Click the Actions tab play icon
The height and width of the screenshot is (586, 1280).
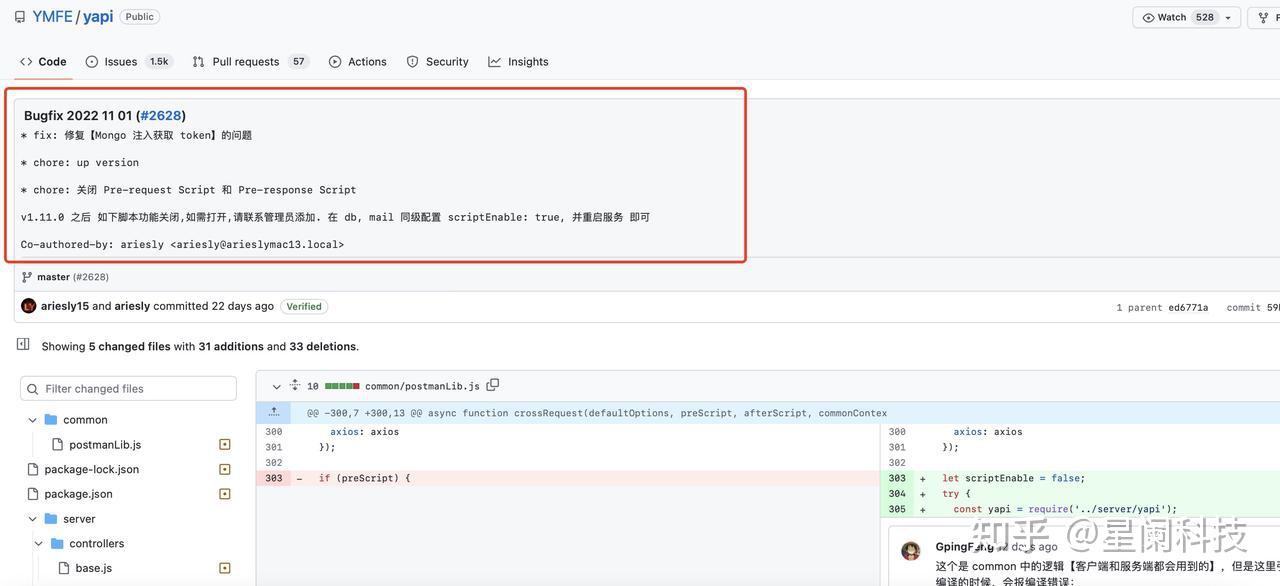(x=335, y=62)
